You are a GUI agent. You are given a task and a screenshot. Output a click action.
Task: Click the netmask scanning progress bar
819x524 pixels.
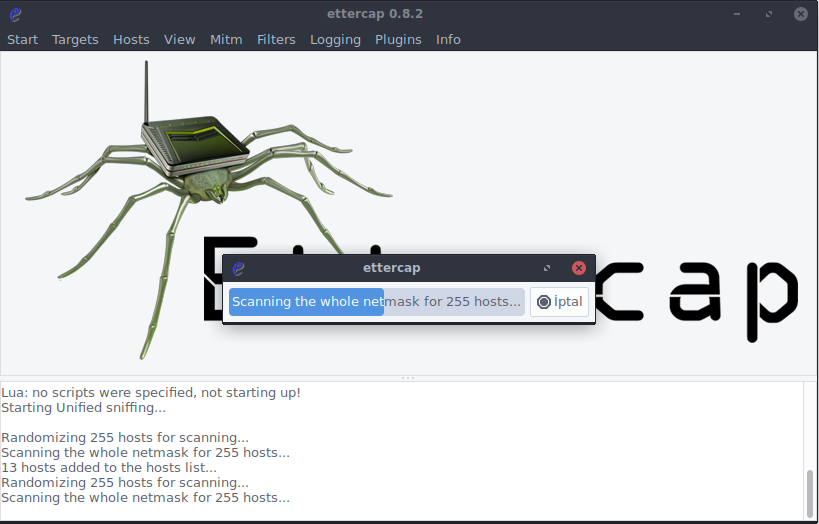pos(377,302)
